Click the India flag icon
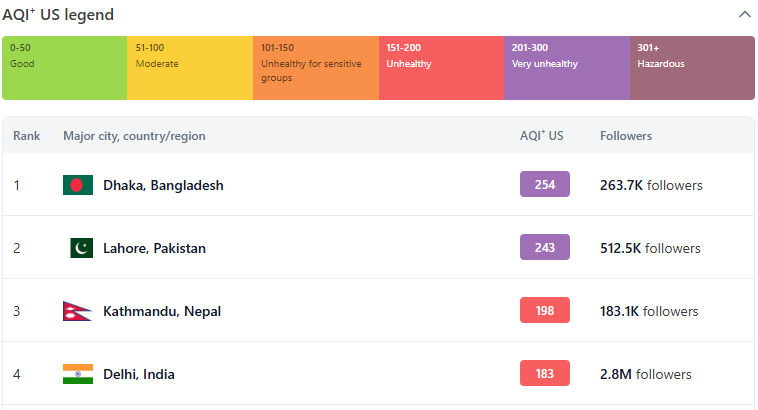Screen dimensions: 758x410 point(78,374)
